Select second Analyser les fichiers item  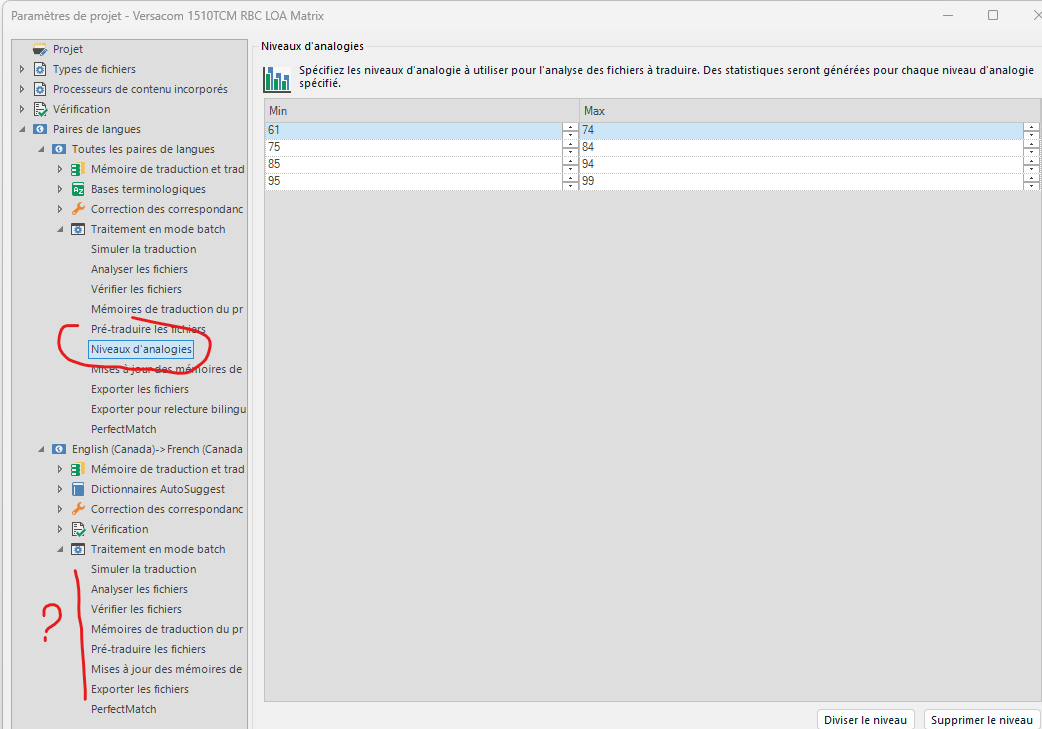pyautogui.click(x=140, y=589)
